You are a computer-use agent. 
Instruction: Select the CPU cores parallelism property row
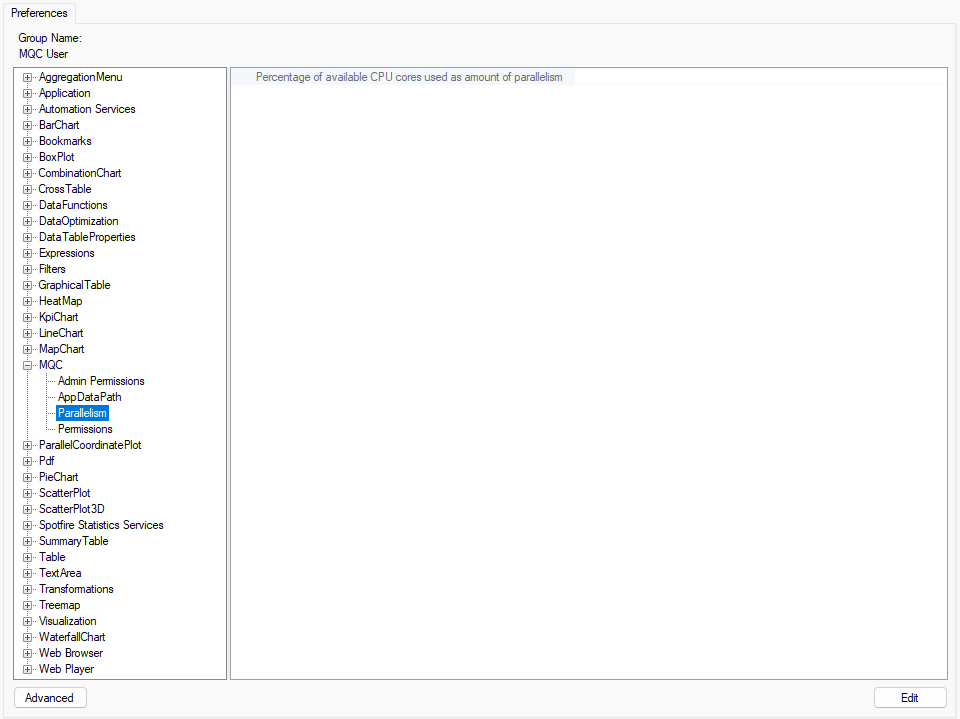click(x=410, y=77)
